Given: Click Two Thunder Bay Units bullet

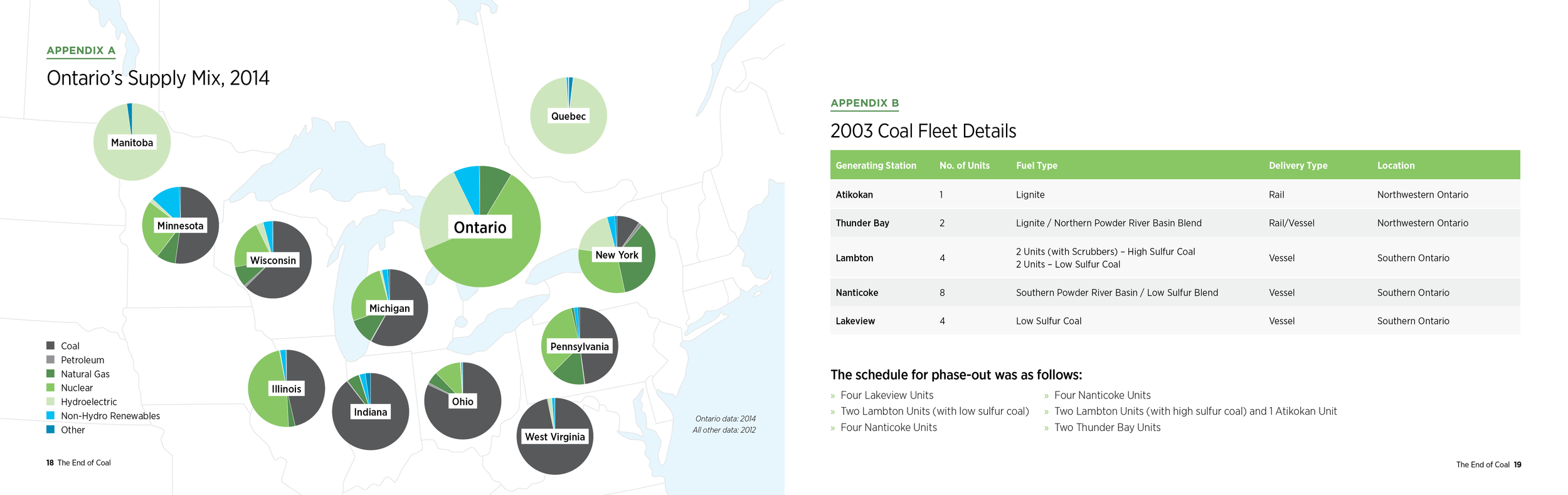Looking at the screenshot, I should pos(1107,428).
